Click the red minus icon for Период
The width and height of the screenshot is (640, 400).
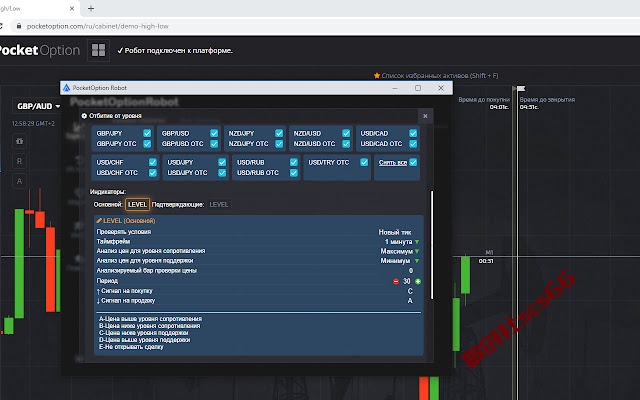(396, 281)
